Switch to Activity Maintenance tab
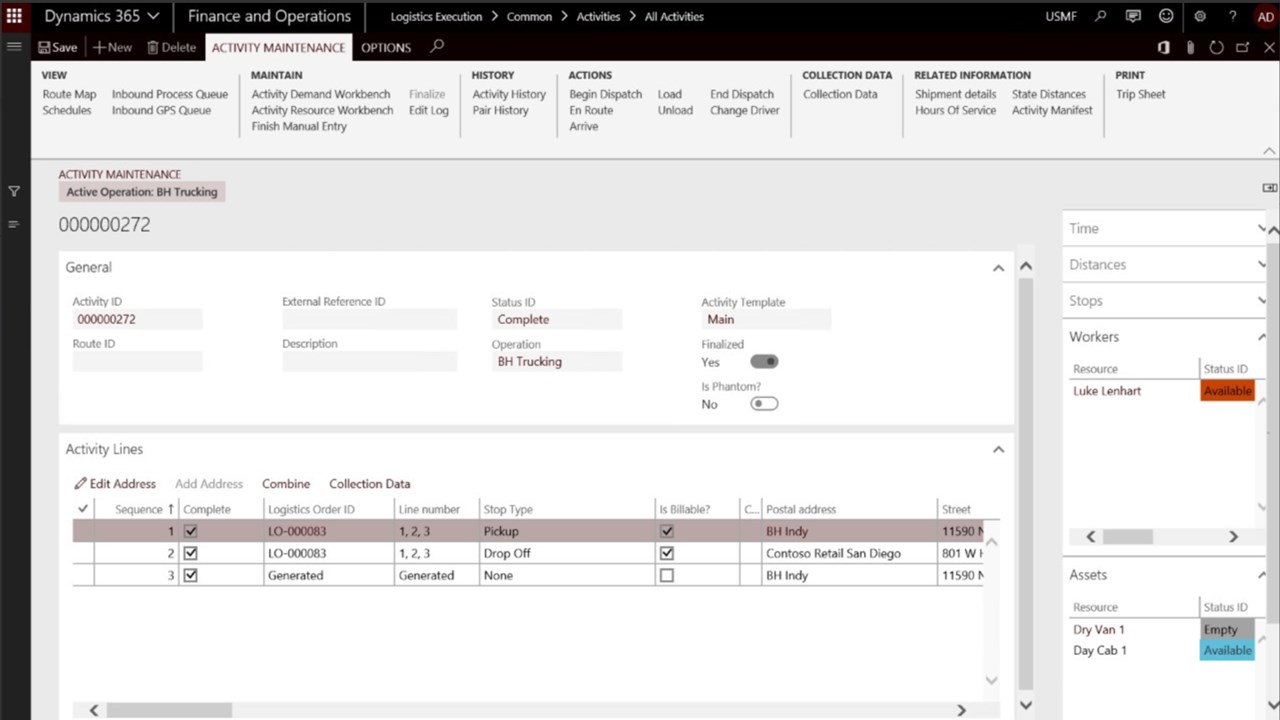The width and height of the screenshot is (1280, 720). point(278,47)
